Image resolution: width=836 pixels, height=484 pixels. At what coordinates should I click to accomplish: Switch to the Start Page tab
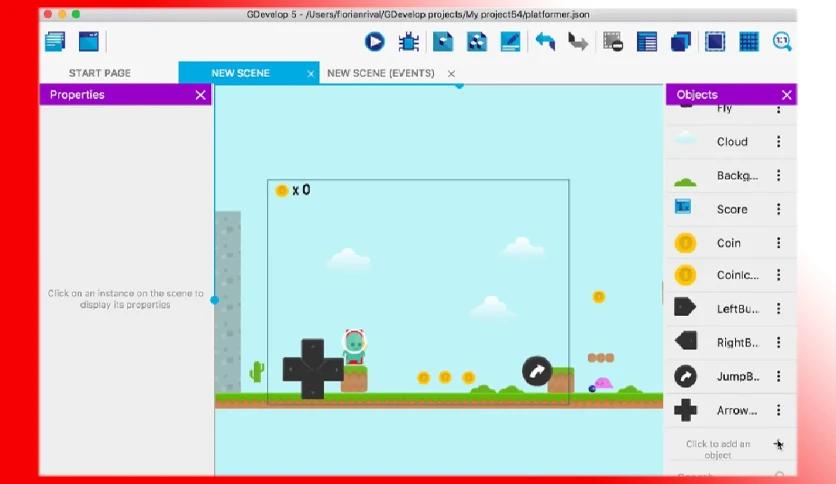(x=100, y=73)
